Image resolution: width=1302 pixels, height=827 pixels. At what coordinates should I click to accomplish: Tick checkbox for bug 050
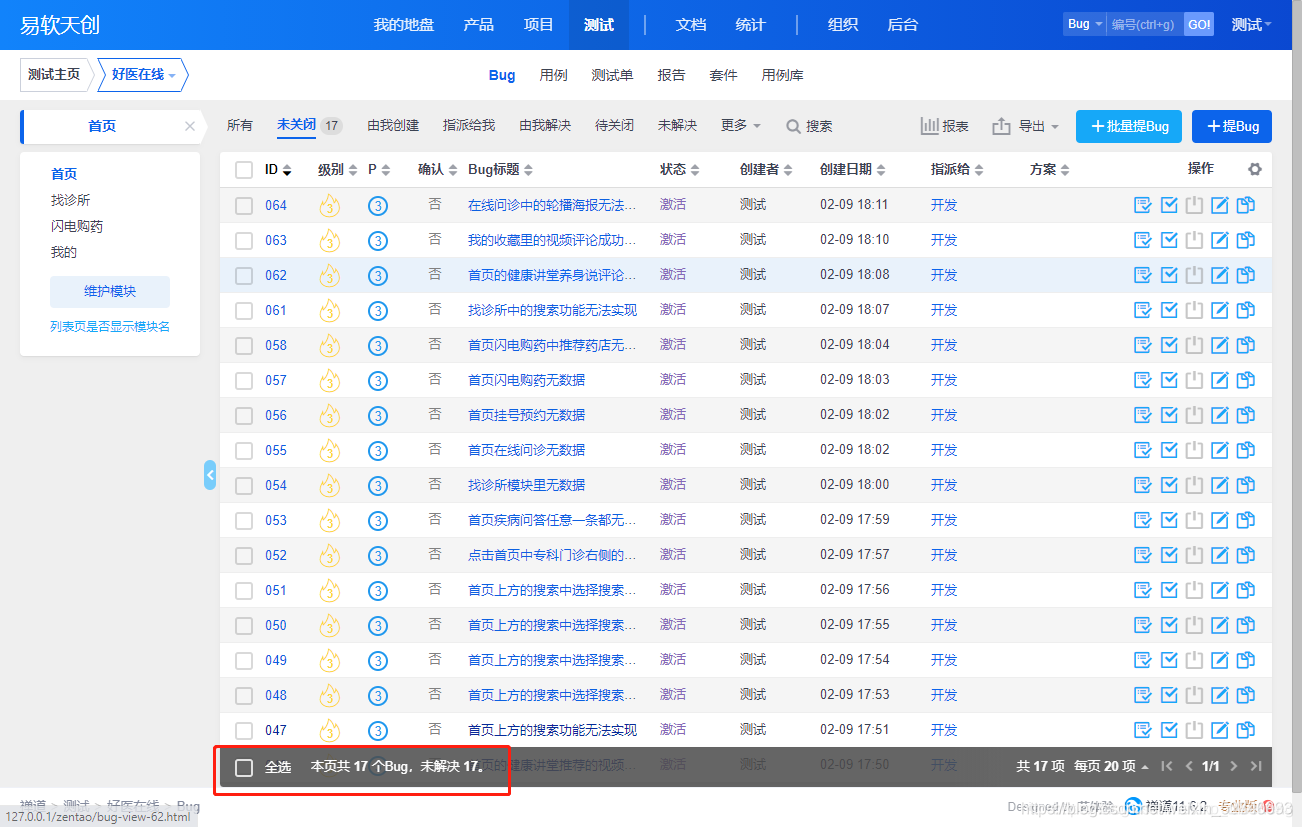pos(244,625)
